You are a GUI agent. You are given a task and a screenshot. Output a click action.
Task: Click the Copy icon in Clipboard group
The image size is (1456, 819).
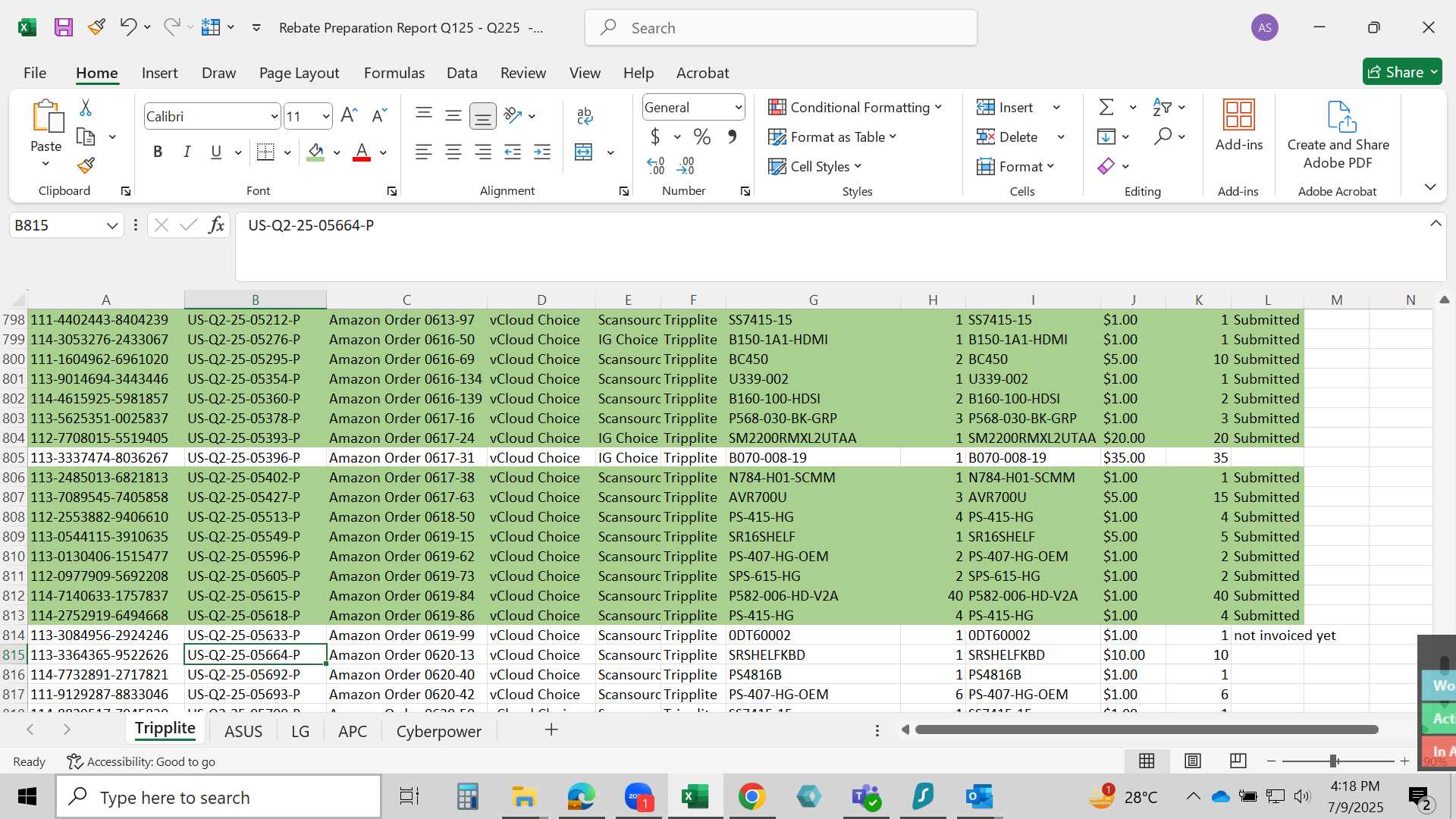click(x=86, y=137)
